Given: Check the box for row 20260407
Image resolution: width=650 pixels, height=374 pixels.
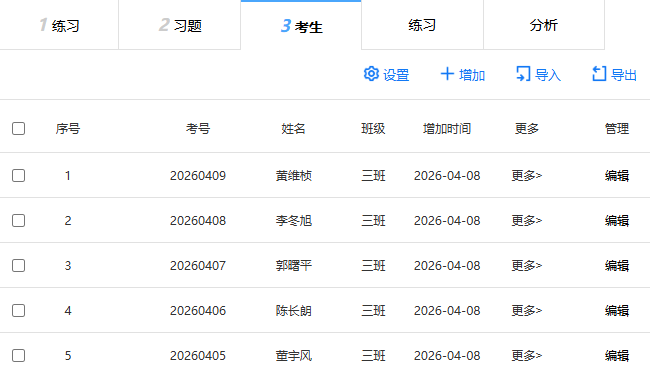Looking at the screenshot, I should click(18, 265).
